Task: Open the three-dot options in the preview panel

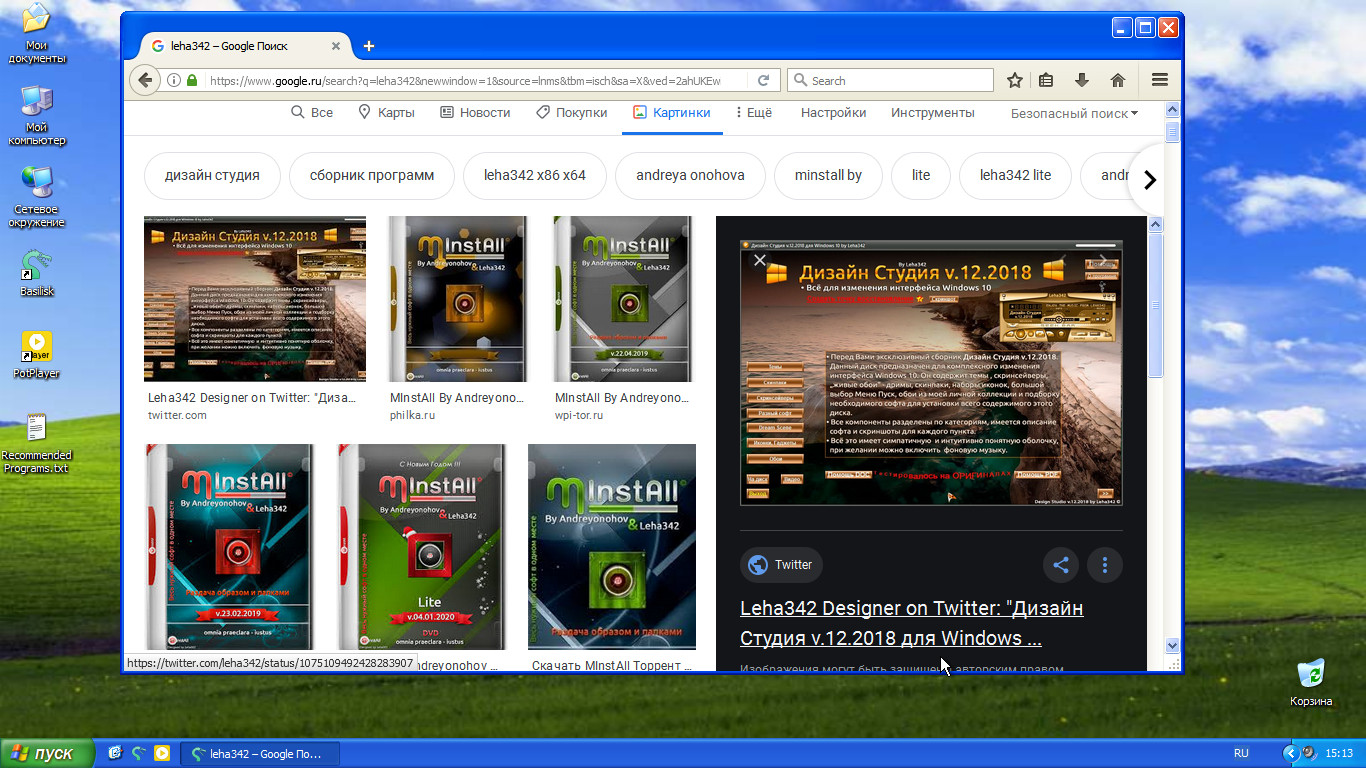Action: pyautogui.click(x=1105, y=565)
